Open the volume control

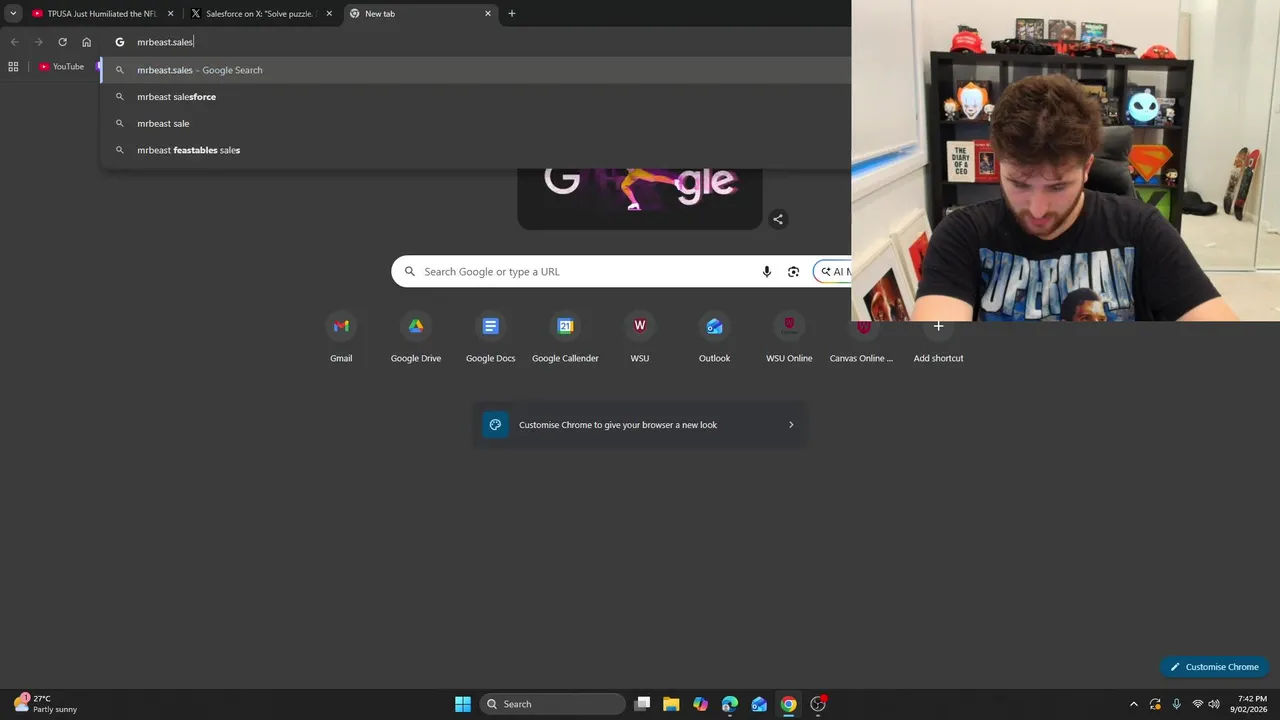point(1214,704)
